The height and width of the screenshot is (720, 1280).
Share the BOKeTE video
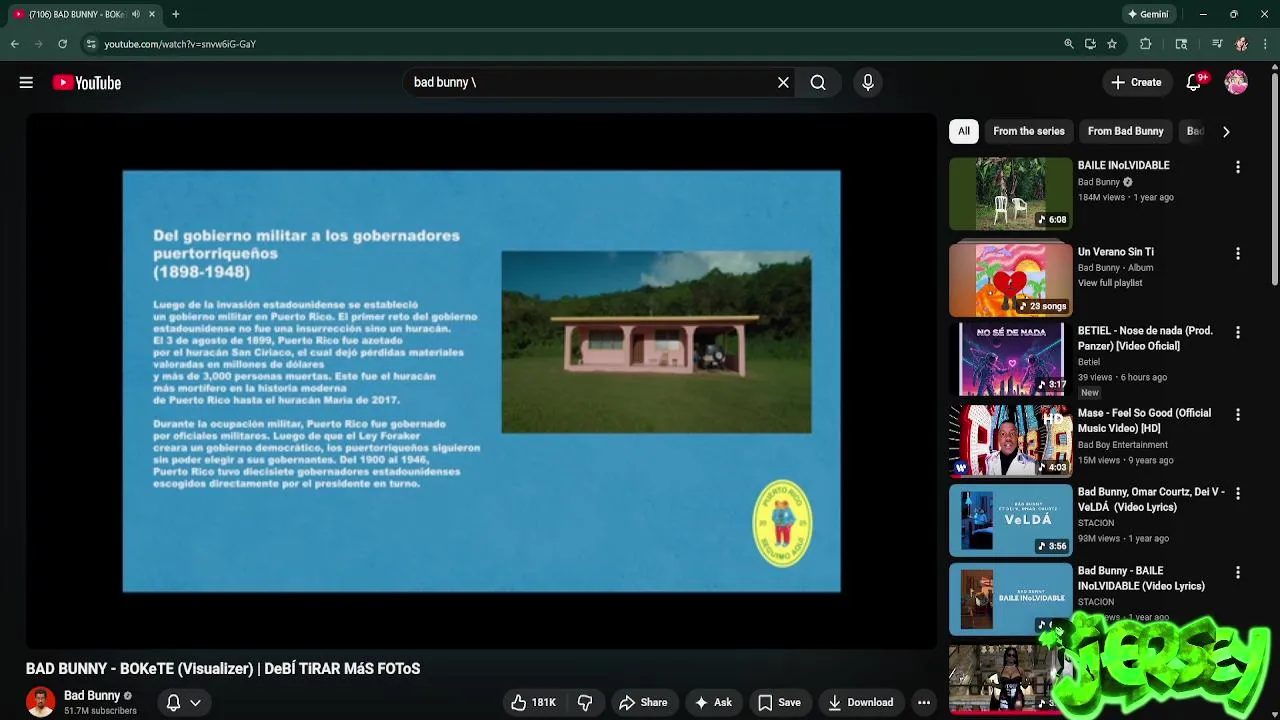(x=643, y=702)
